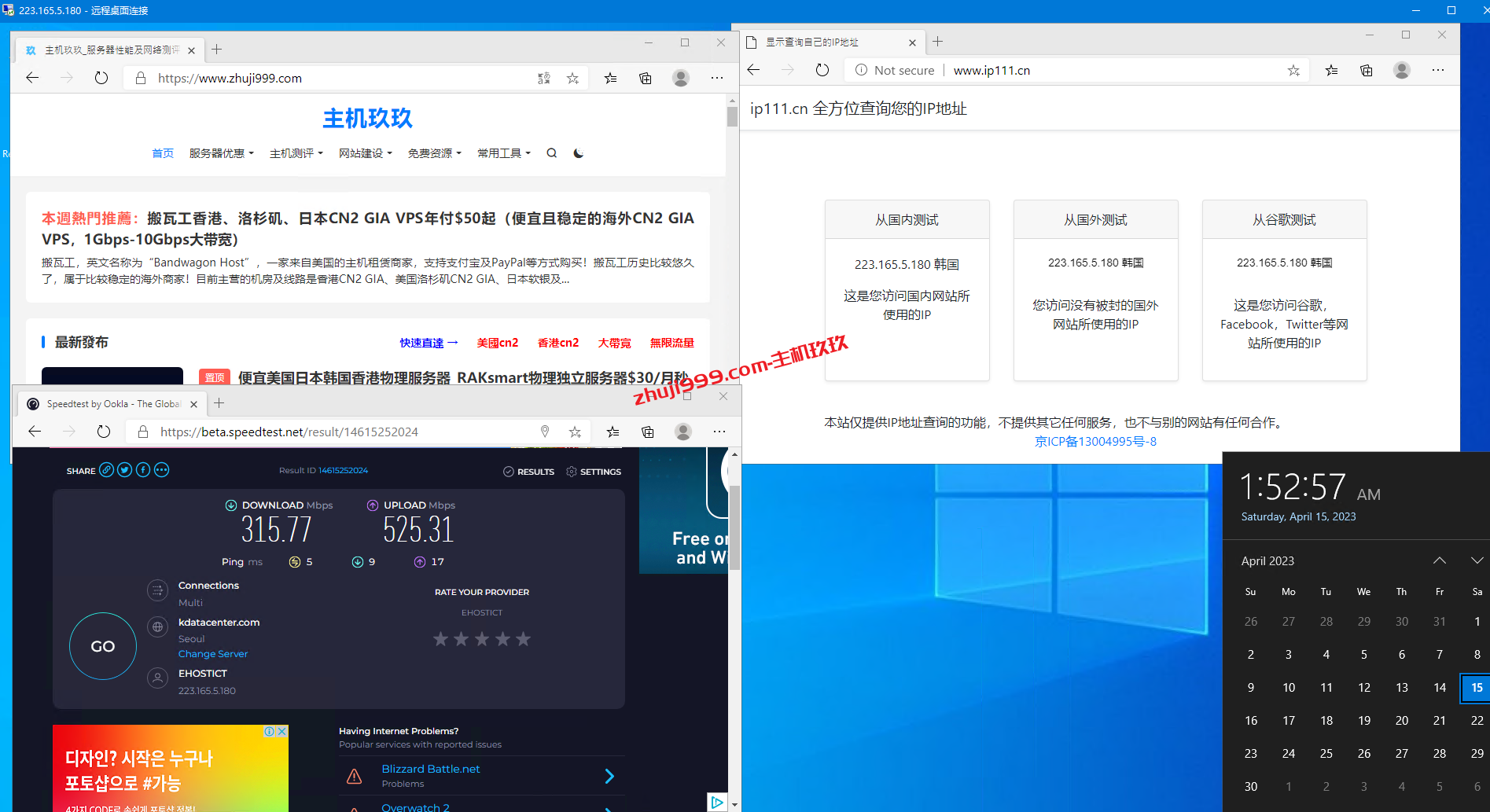This screenshot has width=1490, height=812.
Task: Add zhuji999.com page to favorites star
Action: 572,78
